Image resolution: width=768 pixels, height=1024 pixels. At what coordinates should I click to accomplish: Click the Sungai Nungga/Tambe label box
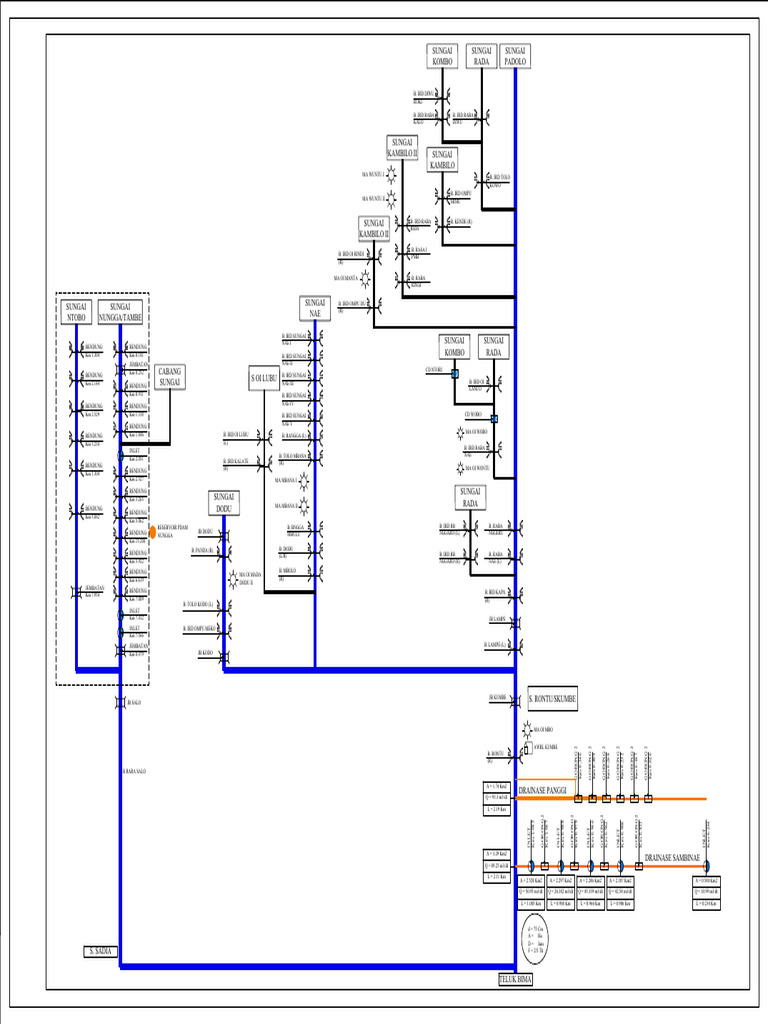(120, 312)
